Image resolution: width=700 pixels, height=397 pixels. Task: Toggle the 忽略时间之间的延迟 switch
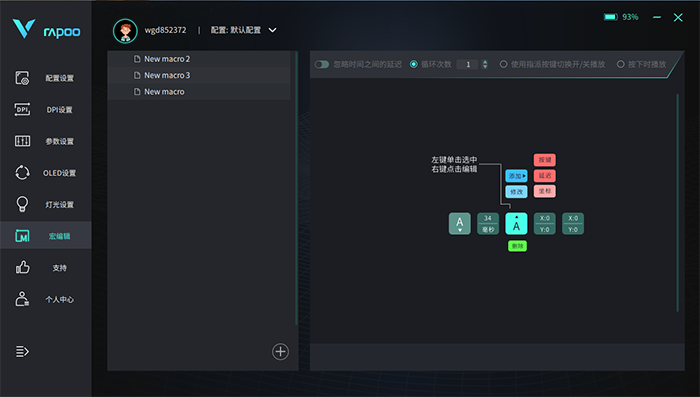click(322, 64)
